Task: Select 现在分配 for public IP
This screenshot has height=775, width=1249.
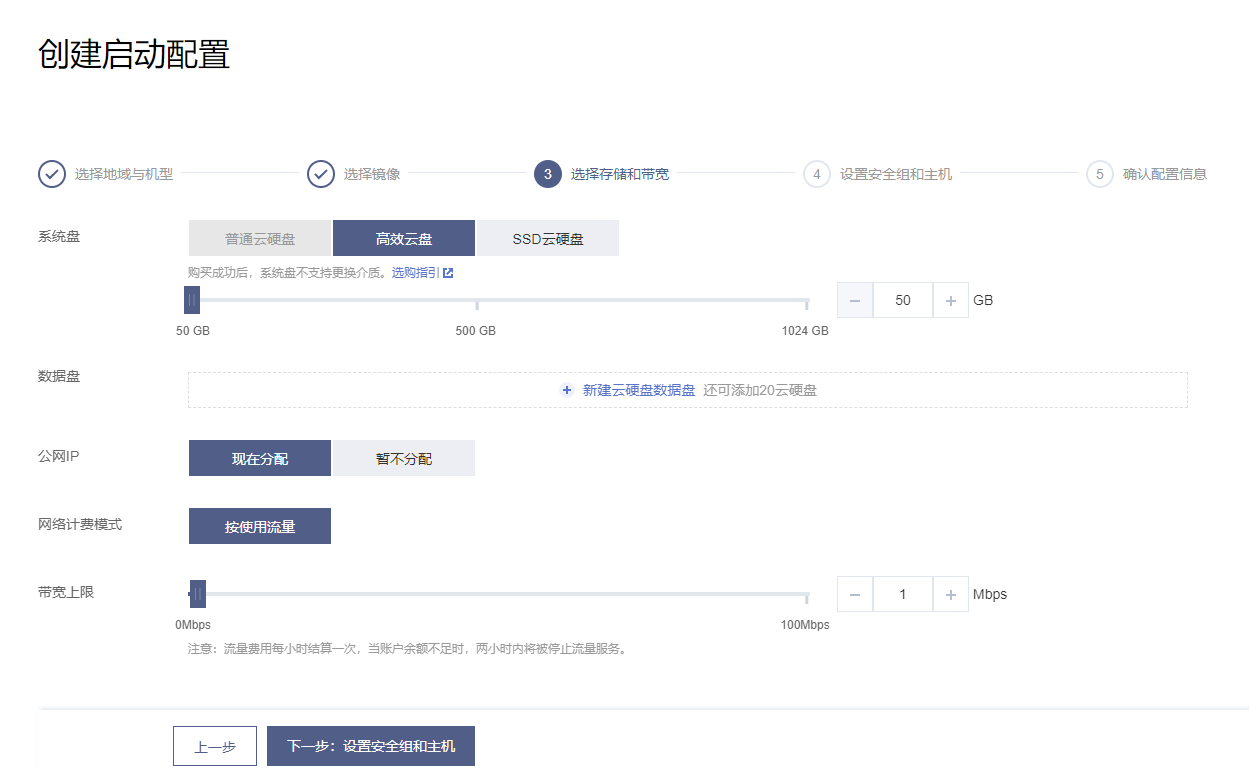Action: coord(260,458)
